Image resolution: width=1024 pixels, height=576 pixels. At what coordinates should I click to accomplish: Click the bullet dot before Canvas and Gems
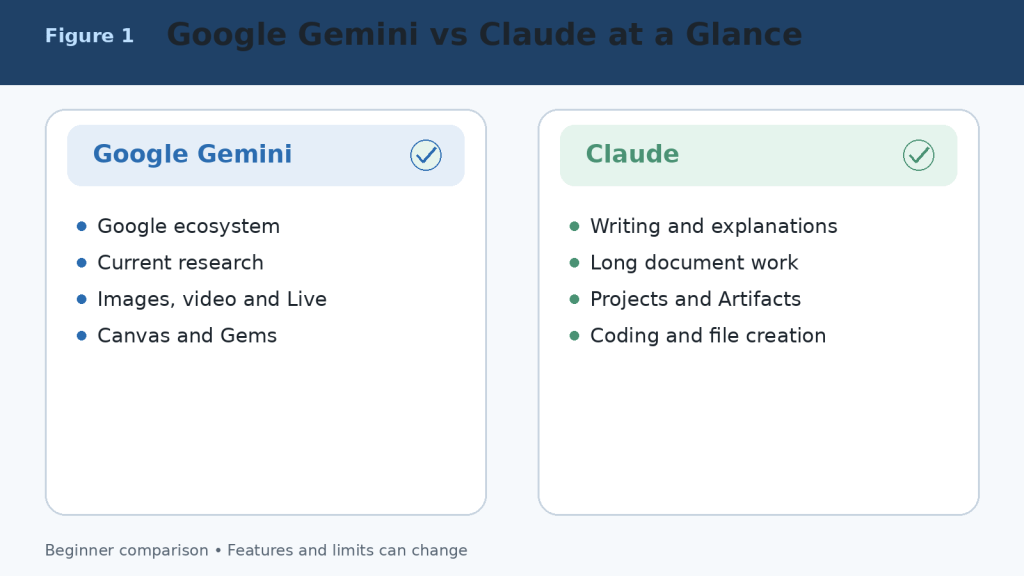click(x=82, y=336)
